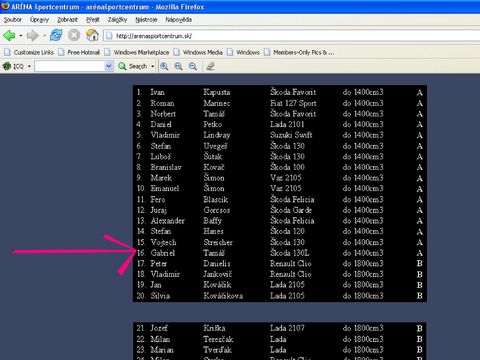Open the Forward history dropdown arrow

tap(44, 36)
